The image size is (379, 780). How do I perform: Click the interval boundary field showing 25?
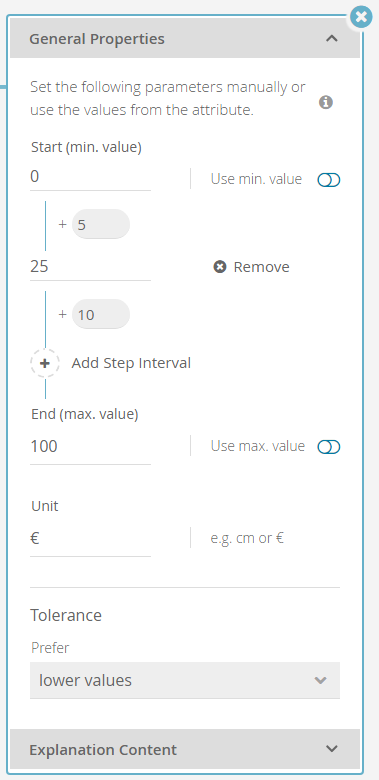tap(91, 267)
